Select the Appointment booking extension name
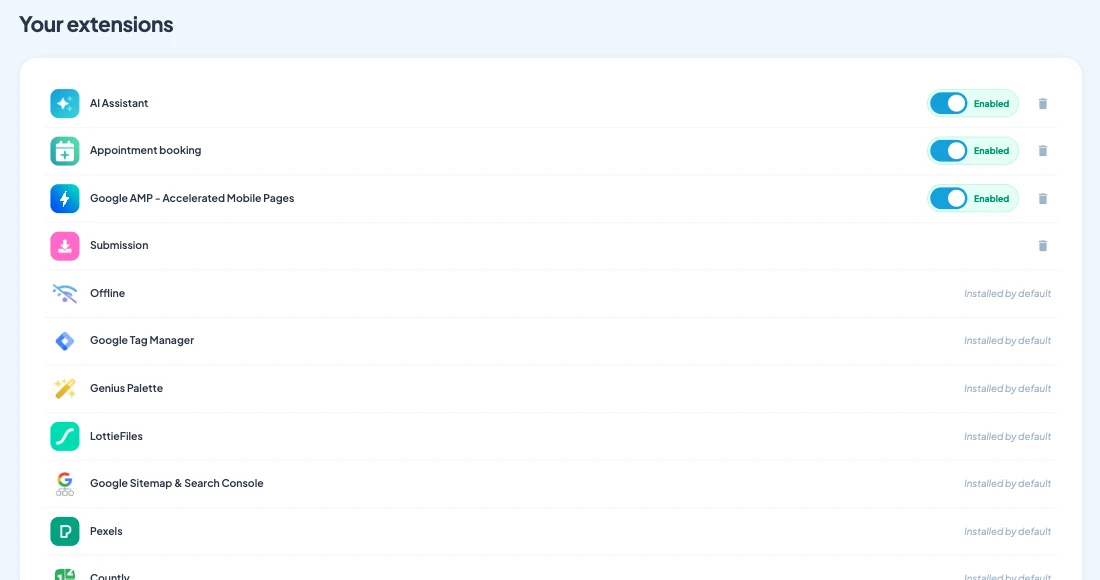This screenshot has height=580, width=1100. point(145,150)
